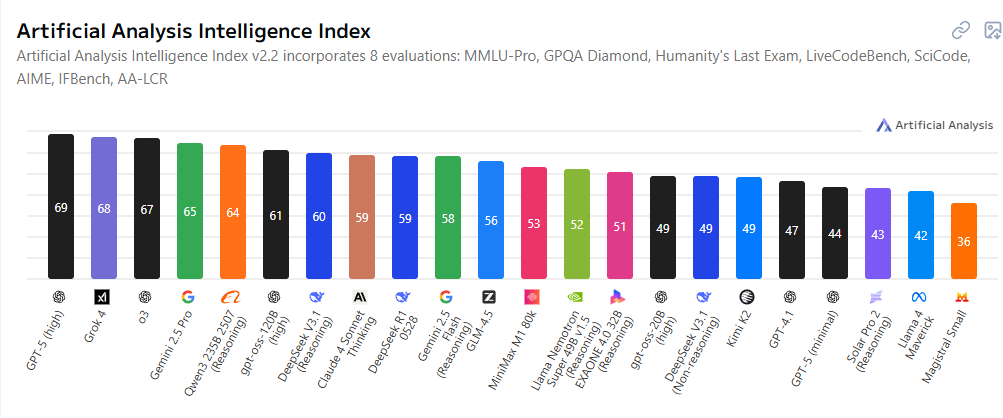Select the purple Grok 4 bar
This screenshot has height=418, width=1003.
coord(104,208)
